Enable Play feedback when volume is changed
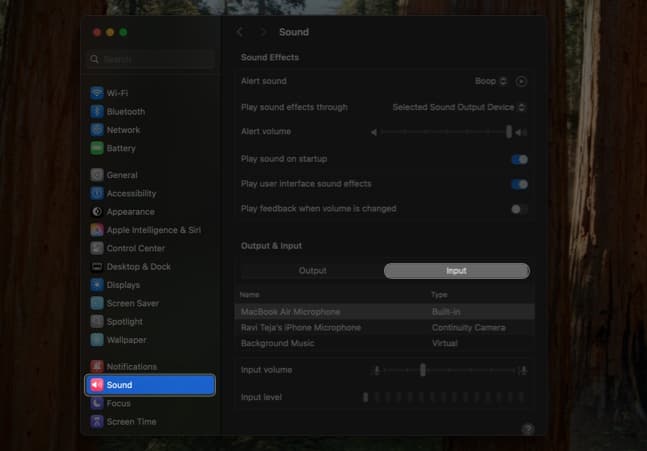Screen dimensions: 647x451 [519, 209]
